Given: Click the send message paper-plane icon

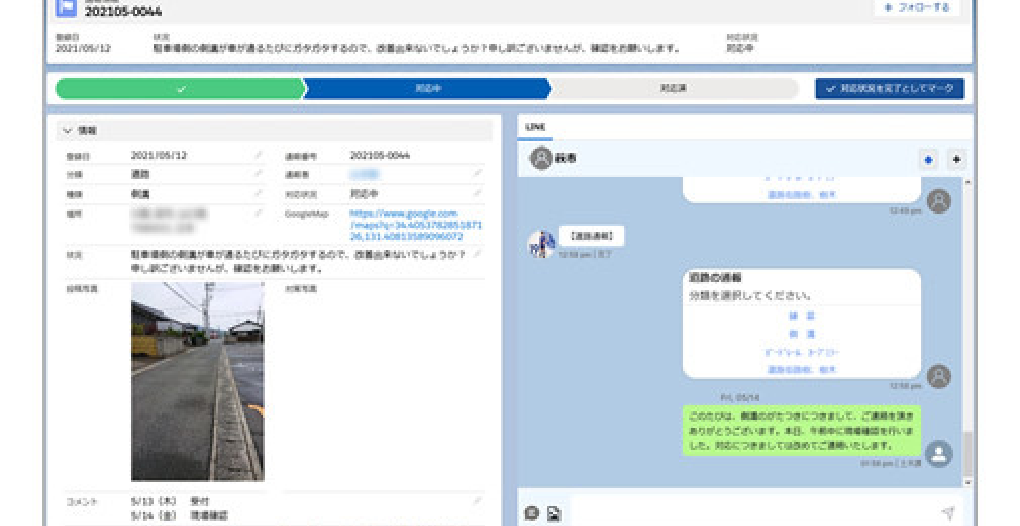Looking at the screenshot, I should coord(947,513).
